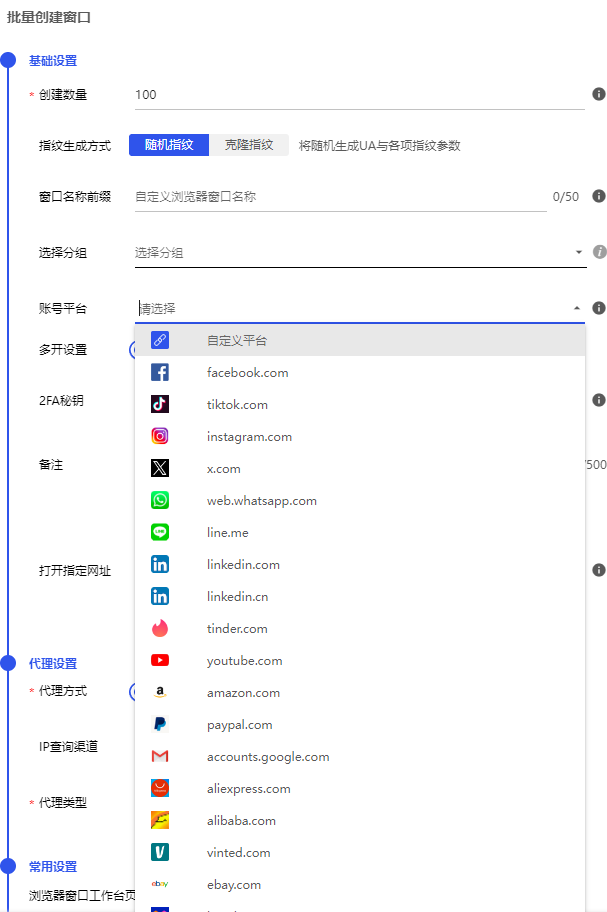Screen dimensions: 607x912
Task: Click the Tinder flame icon
Action: [160, 628]
